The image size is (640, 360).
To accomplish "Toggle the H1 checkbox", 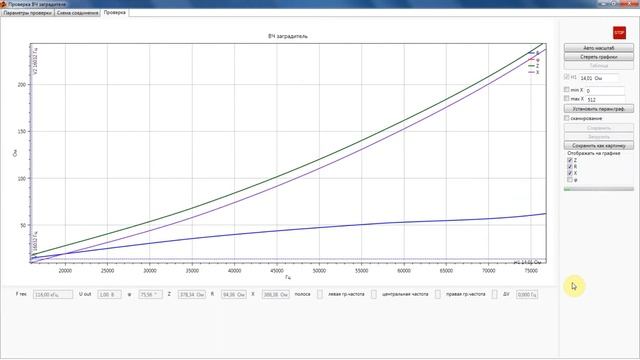I will tap(567, 77).
